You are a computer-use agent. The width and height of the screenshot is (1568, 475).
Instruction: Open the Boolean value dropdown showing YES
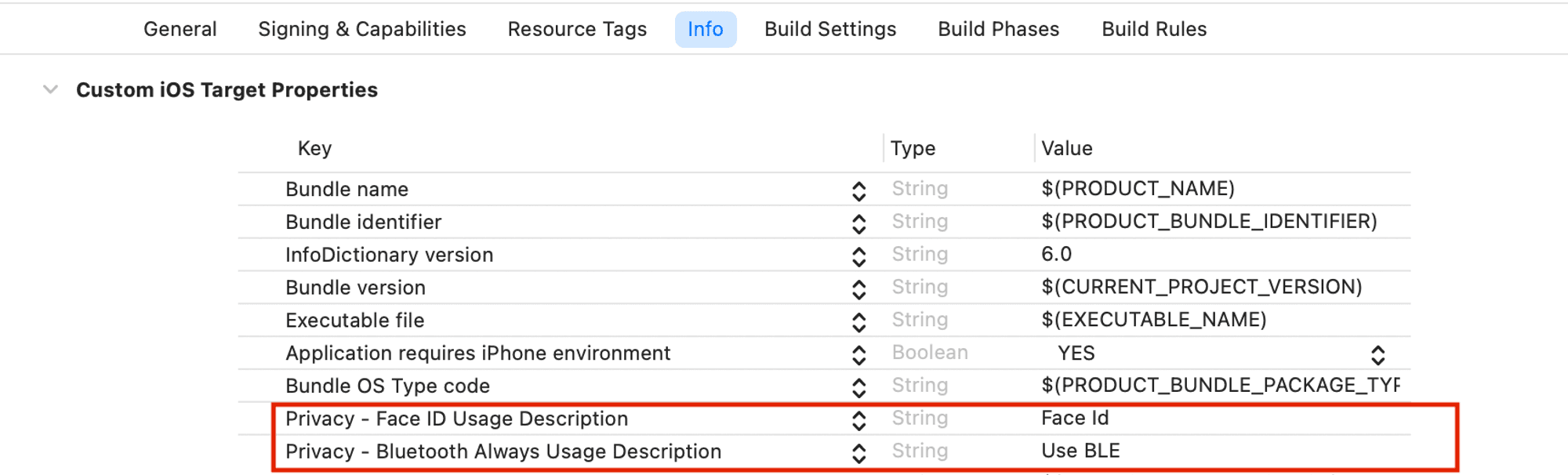point(1378,353)
